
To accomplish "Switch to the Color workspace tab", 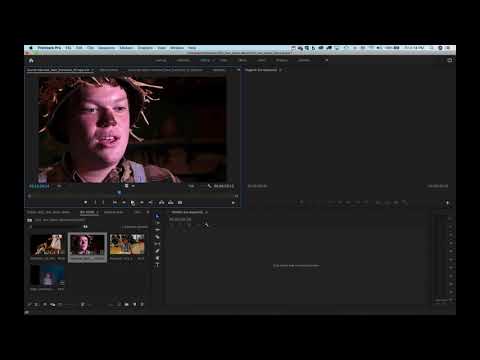I will coord(223,60).
